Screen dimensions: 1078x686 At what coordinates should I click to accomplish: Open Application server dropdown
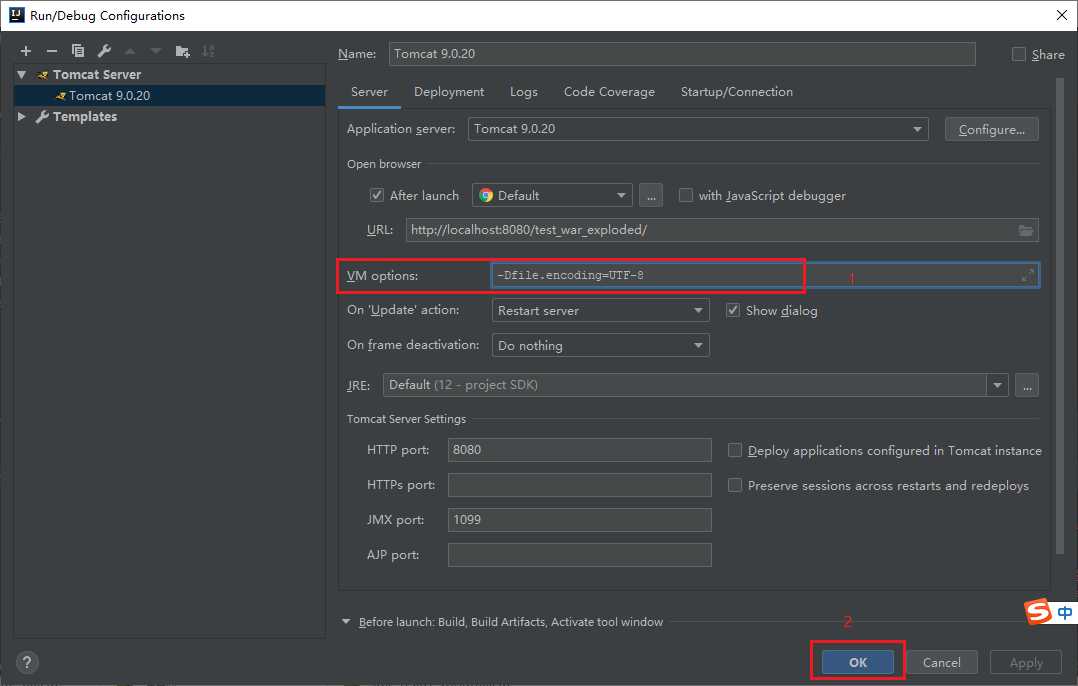click(698, 129)
